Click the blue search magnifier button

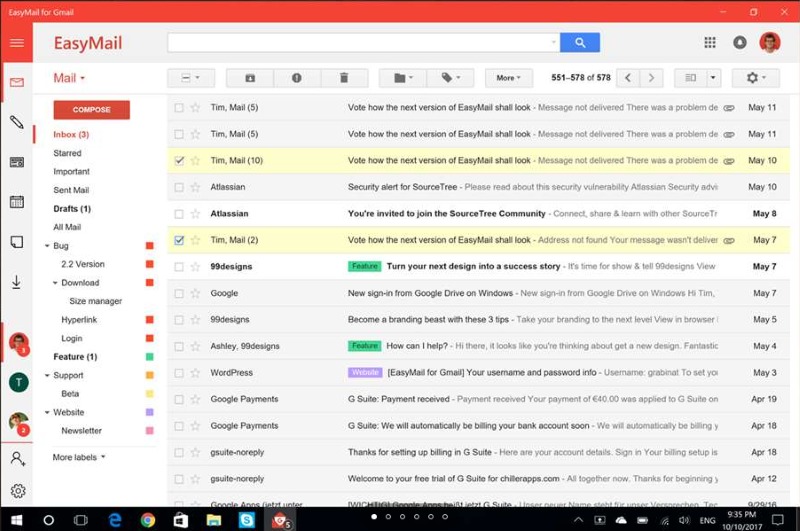pyautogui.click(x=580, y=43)
